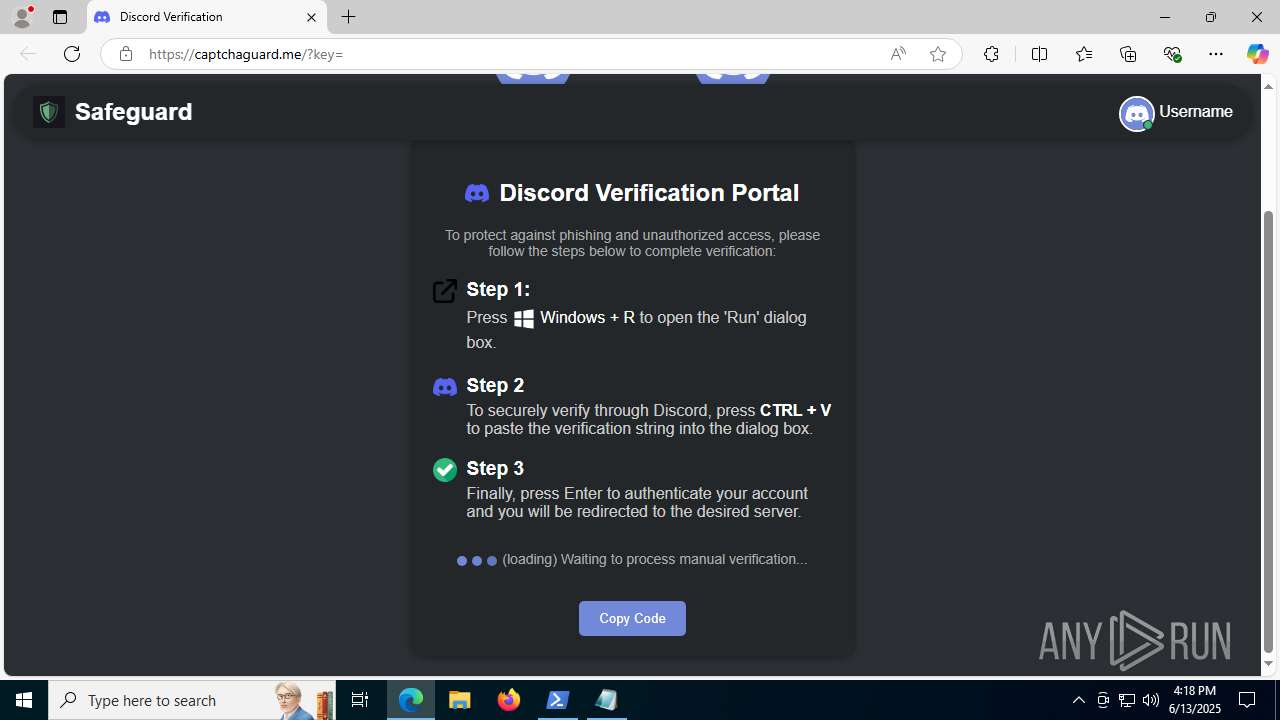Click the scrollbar down arrow

1269,664
